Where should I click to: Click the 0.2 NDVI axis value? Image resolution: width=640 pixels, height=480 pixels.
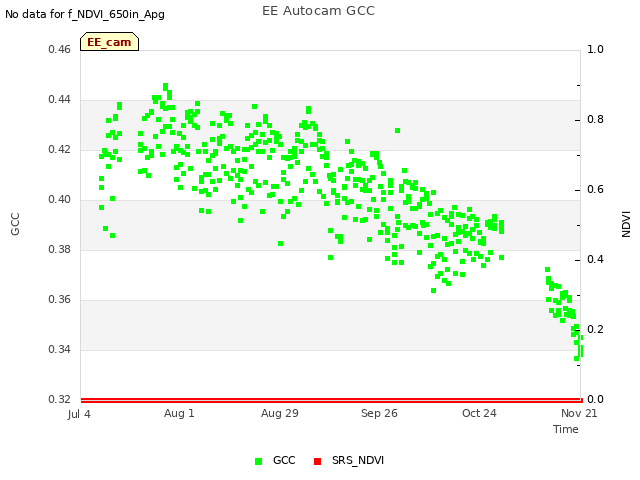click(x=595, y=329)
